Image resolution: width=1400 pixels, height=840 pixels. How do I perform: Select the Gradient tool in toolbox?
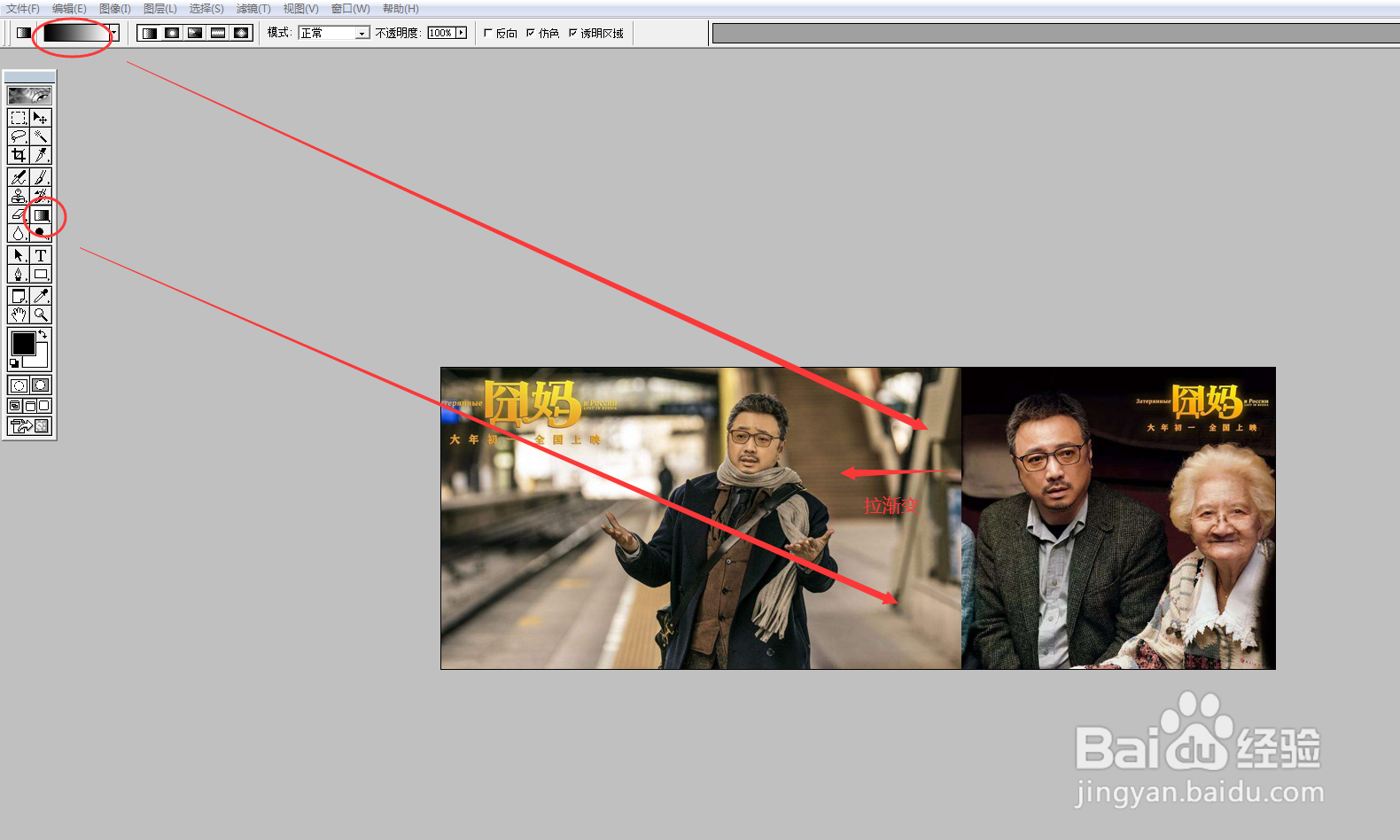[x=41, y=214]
